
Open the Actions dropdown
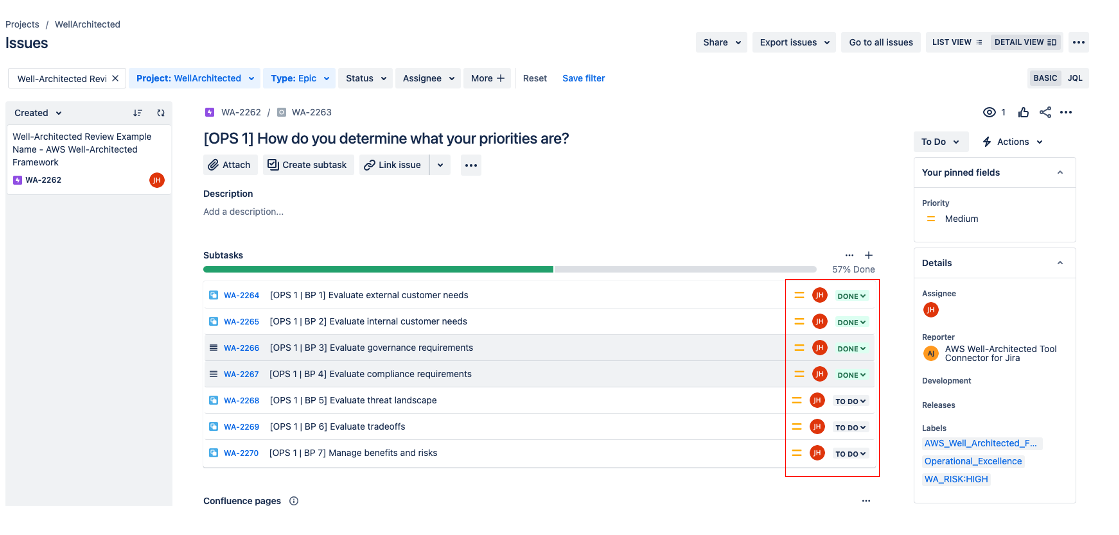pos(1013,142)
